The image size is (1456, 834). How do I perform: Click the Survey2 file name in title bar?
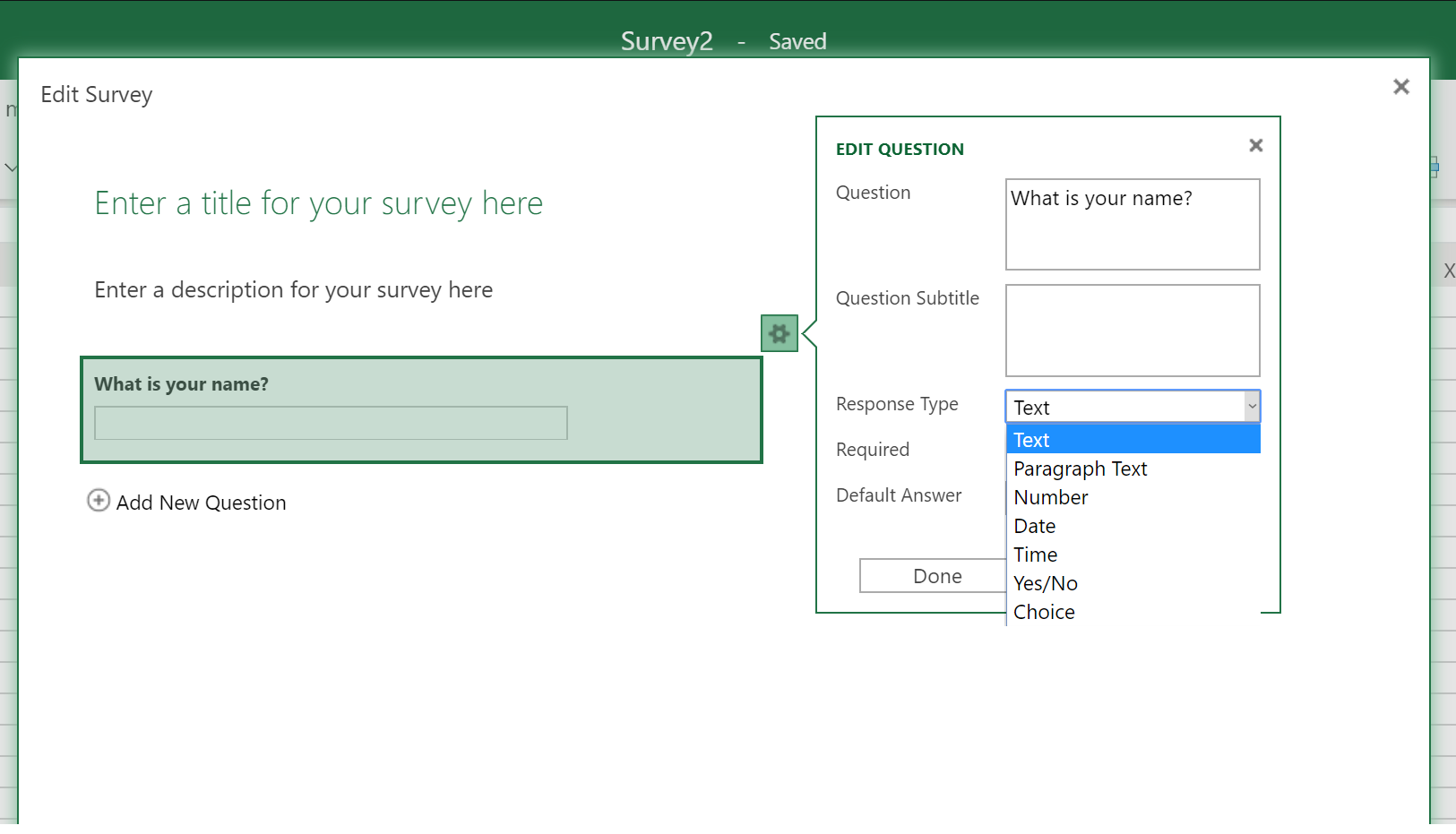coord(667,41)
